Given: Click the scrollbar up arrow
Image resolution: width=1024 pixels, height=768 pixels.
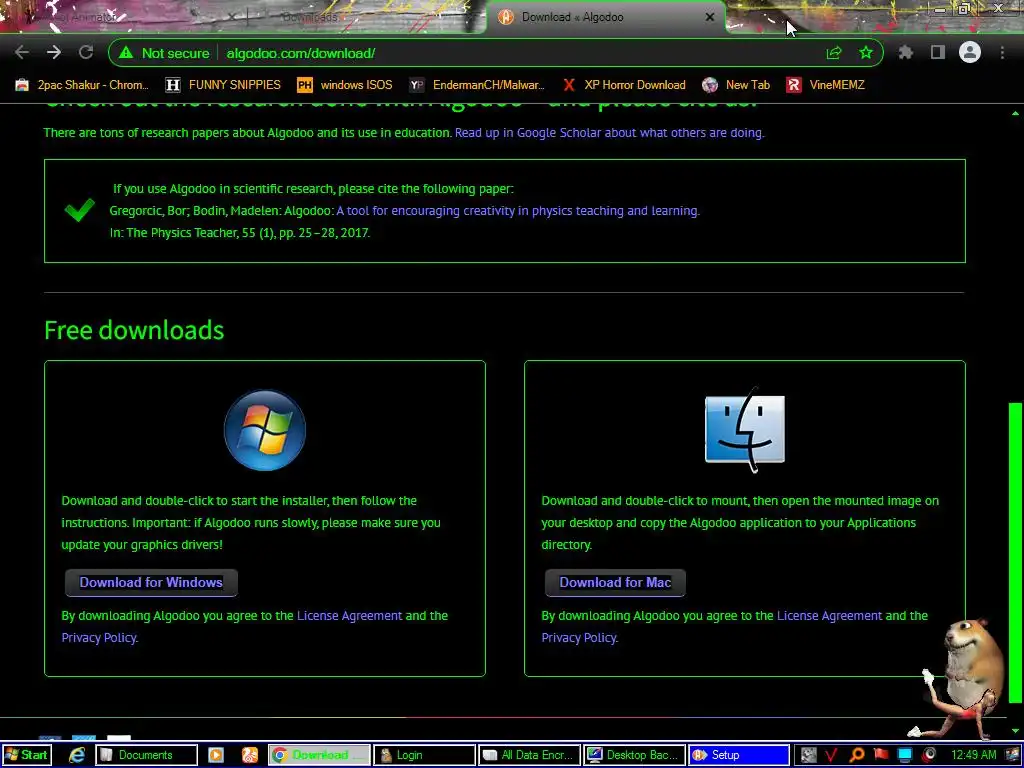Looking at the screenshot, I should pyautogui.click(x=1015, y=114).
